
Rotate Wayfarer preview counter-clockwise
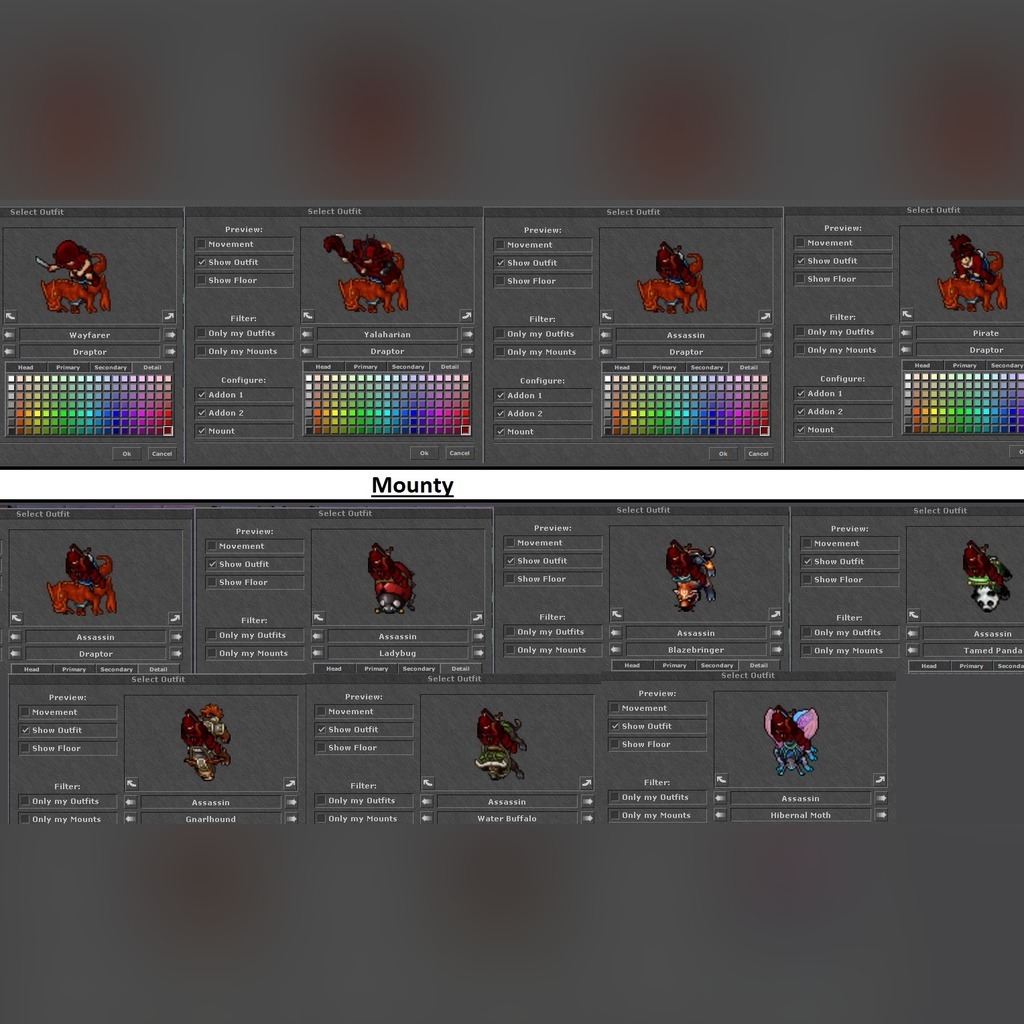10,316
